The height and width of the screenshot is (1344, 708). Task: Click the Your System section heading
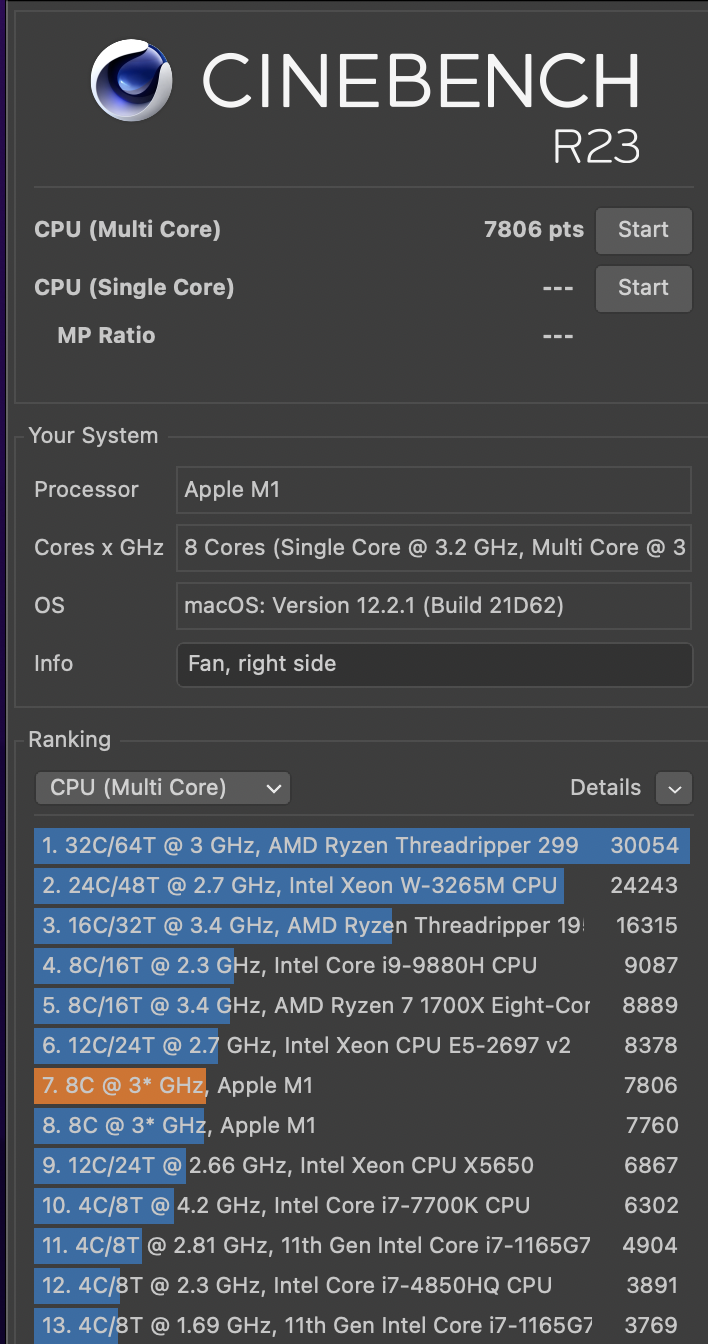pos(93,436)
